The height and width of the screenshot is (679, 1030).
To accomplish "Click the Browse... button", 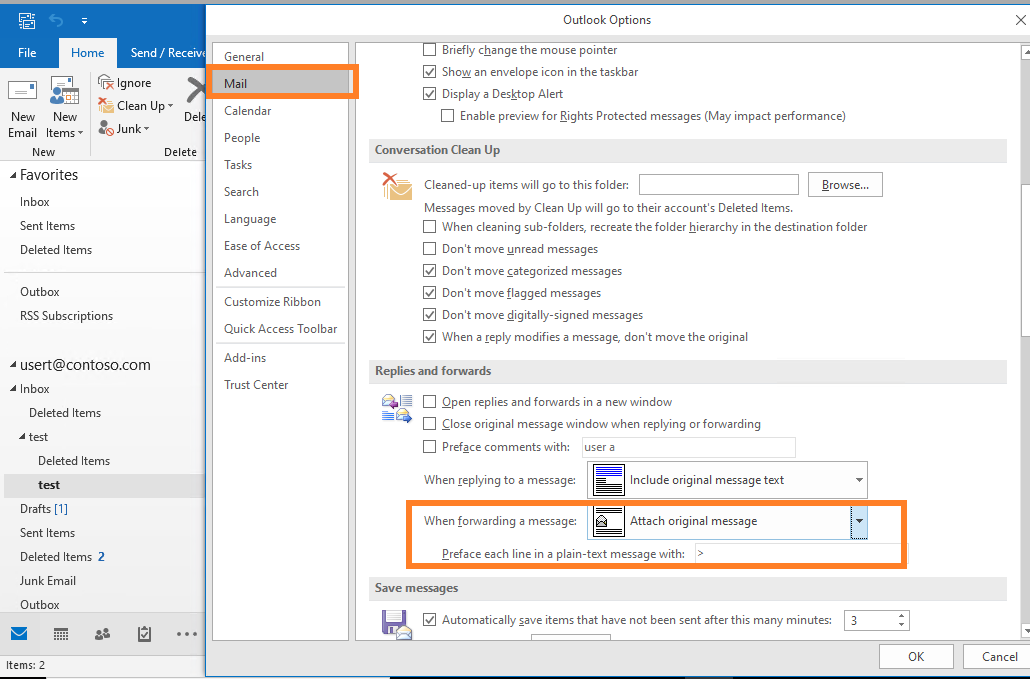I will click(x=845, y=185).
